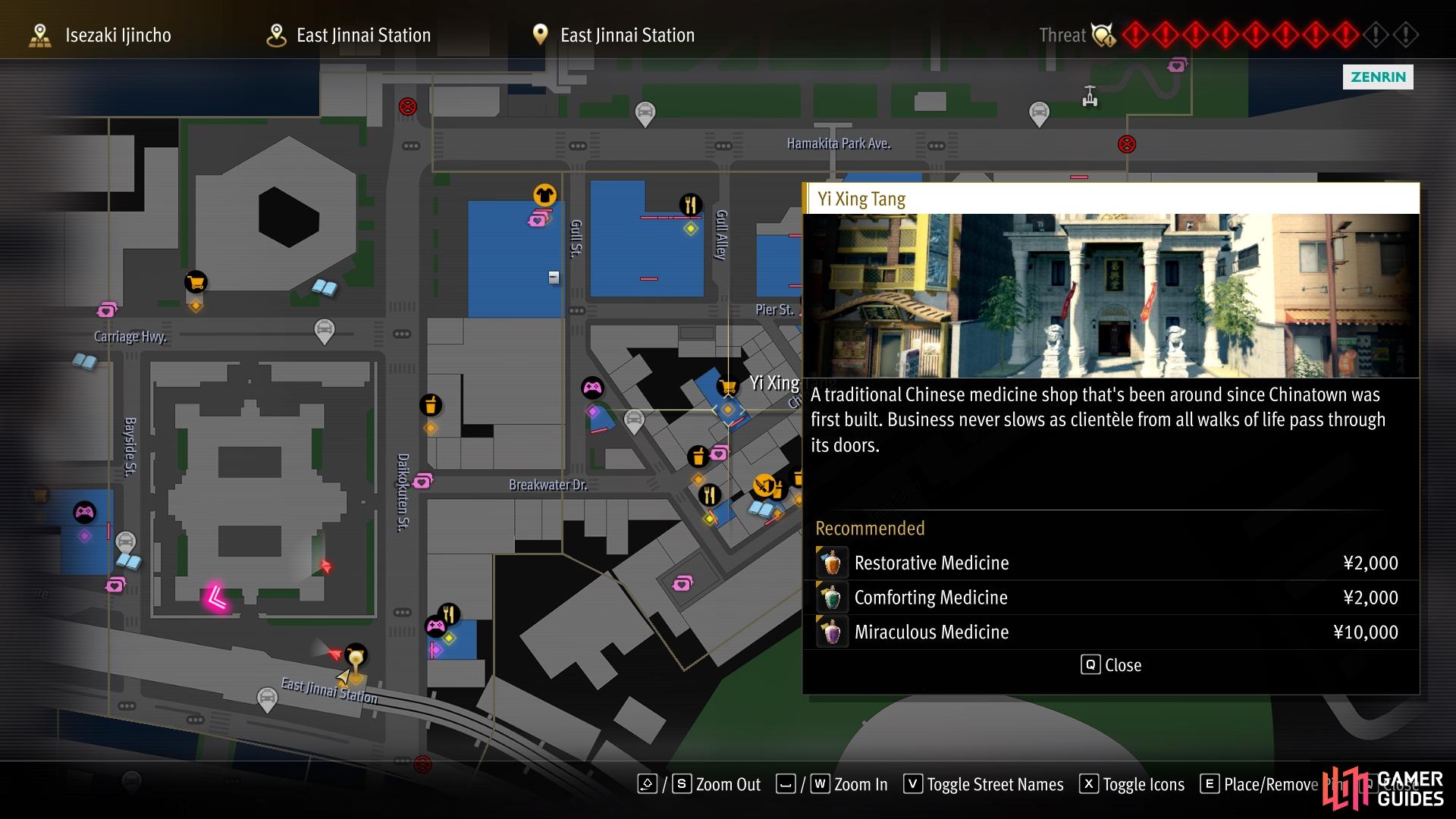Click the Pier St. street label
The width and height of the screenshot is (1456, 819).
pos(774,309)
